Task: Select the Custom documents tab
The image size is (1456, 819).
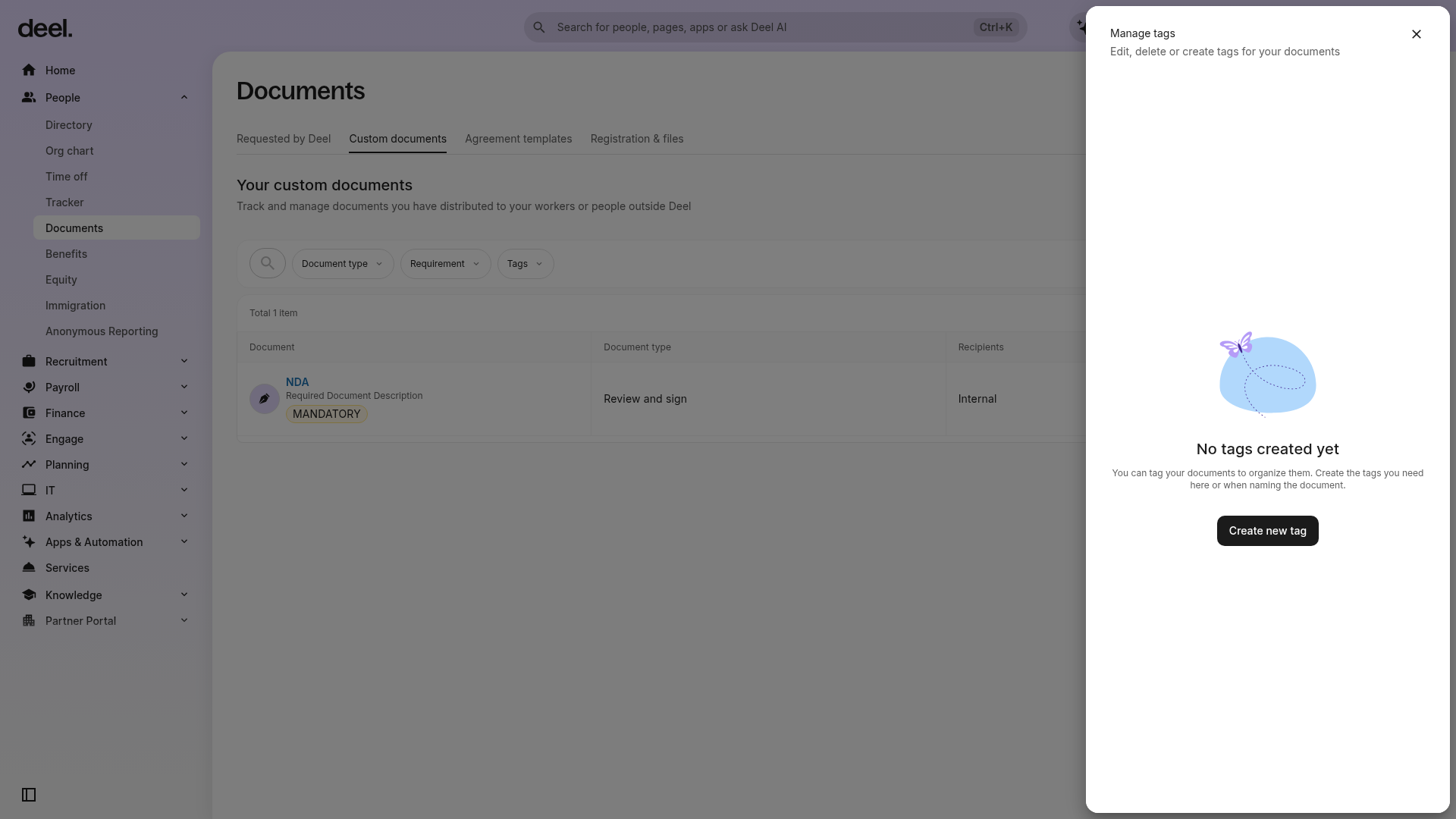Action: pos(397,139)
